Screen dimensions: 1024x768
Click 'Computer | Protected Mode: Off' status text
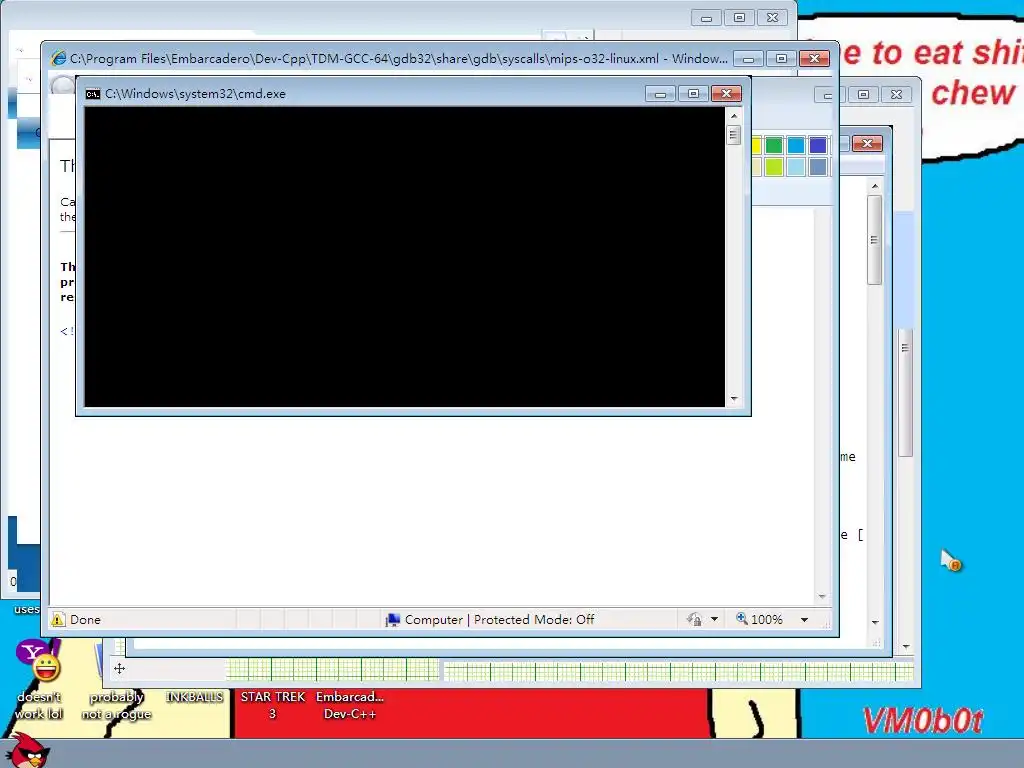pyautogui.click(x=500, y=619)
